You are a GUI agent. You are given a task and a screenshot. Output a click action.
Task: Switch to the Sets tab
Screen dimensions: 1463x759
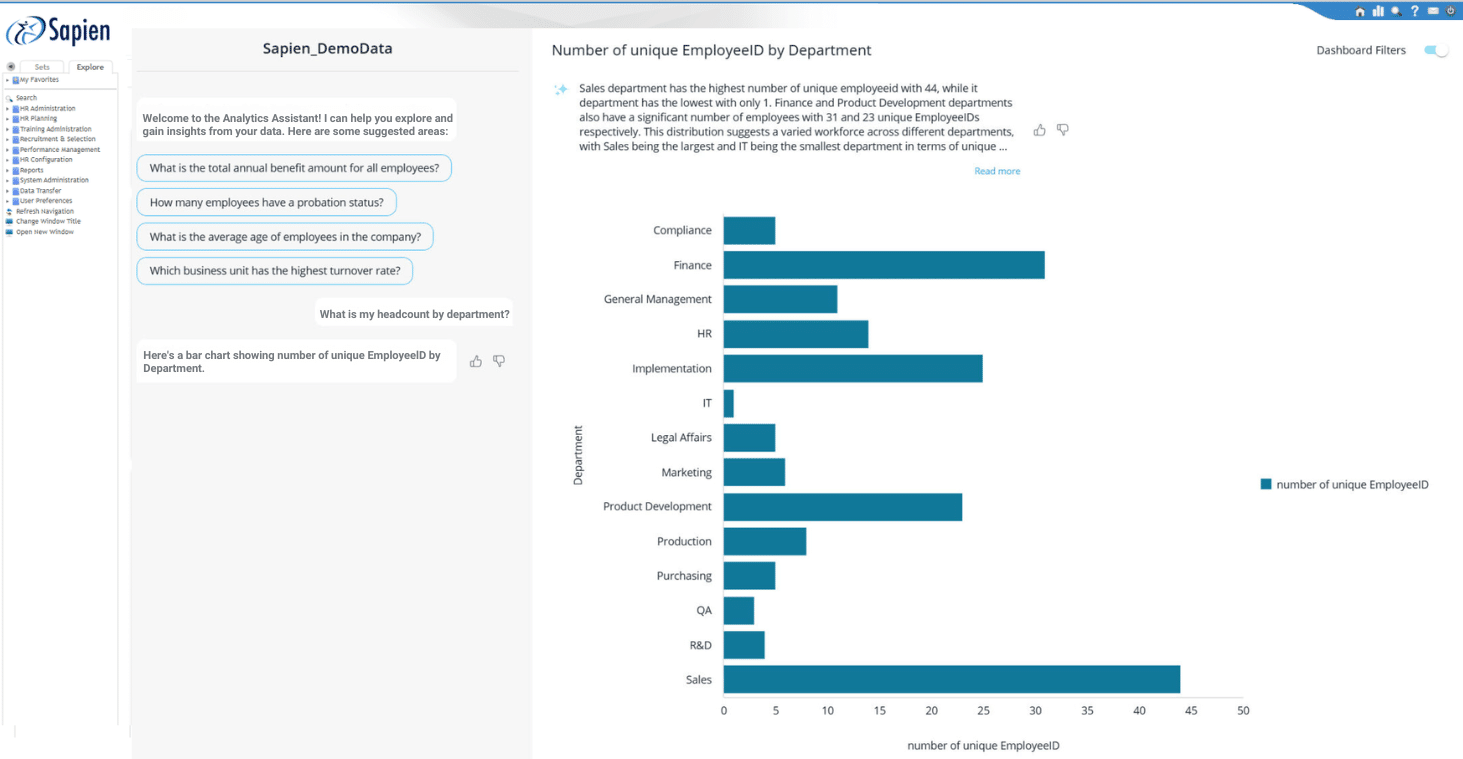[42, 67]
